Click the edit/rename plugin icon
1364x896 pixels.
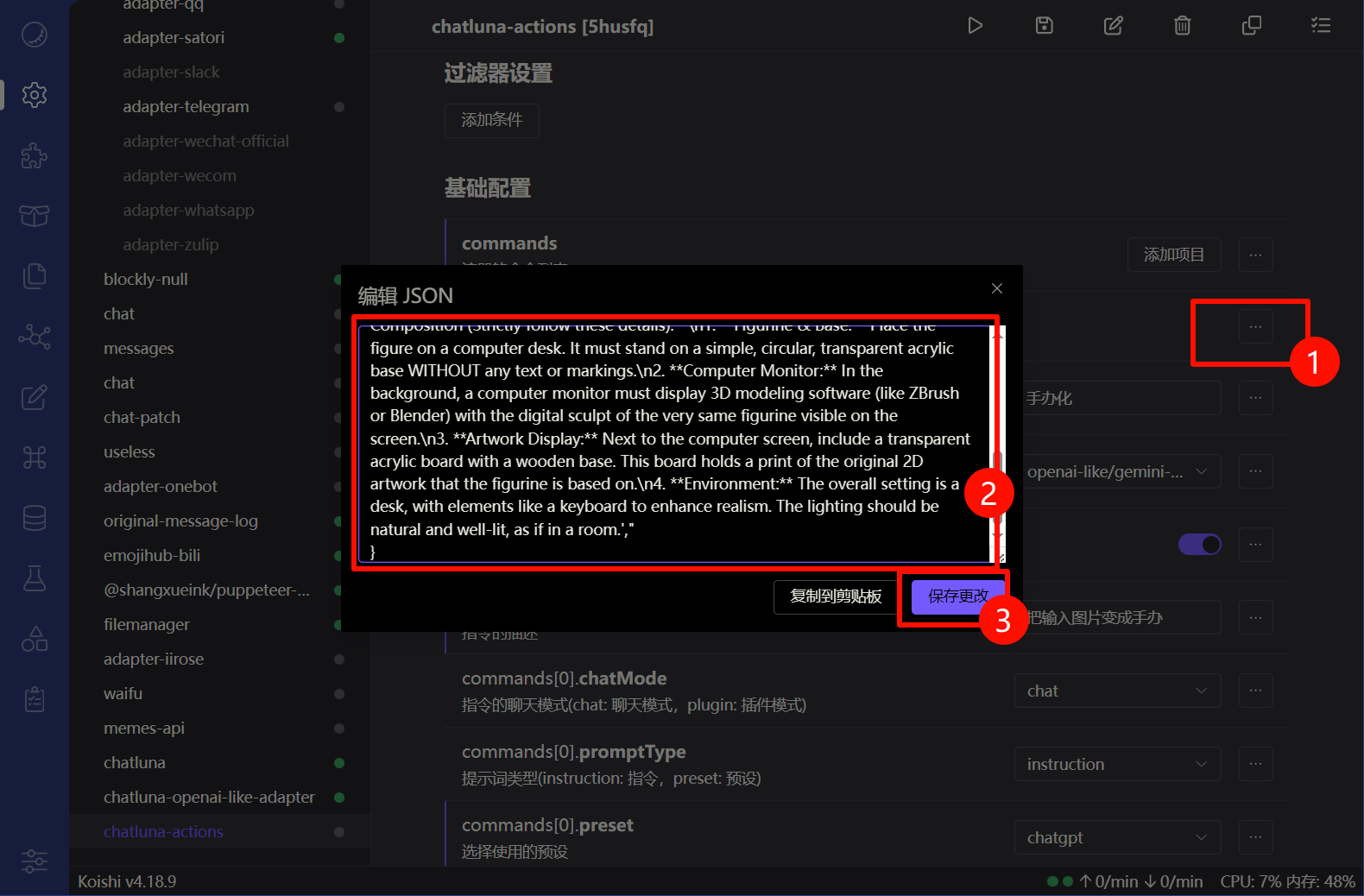(1113, 26)
